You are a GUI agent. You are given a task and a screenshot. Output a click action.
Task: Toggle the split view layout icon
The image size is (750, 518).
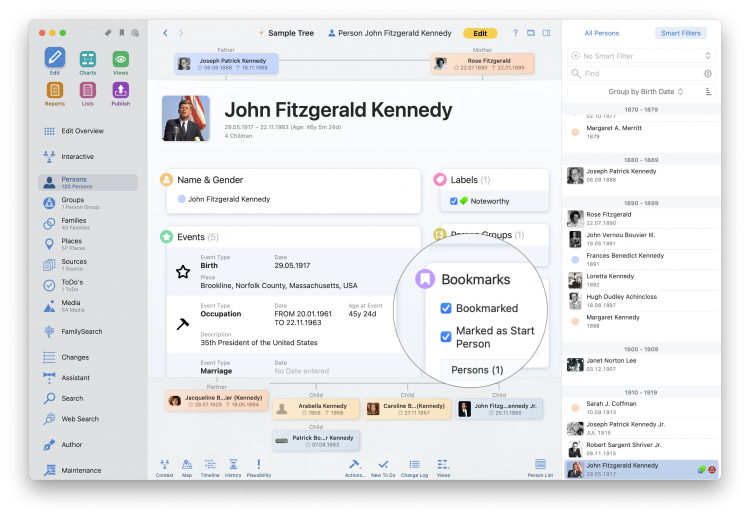[x=546, y=33]
